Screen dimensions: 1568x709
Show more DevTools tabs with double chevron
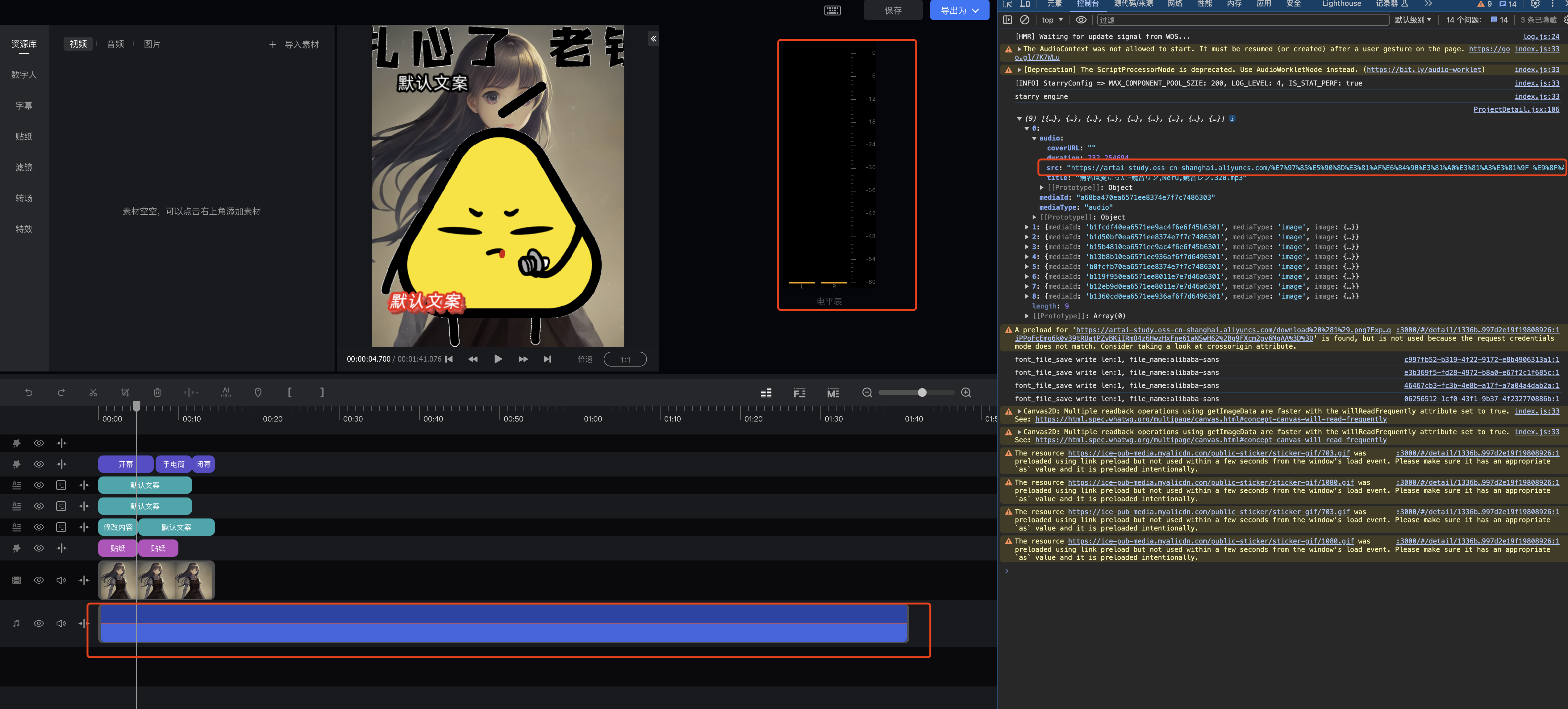[x=1428, y=4]
